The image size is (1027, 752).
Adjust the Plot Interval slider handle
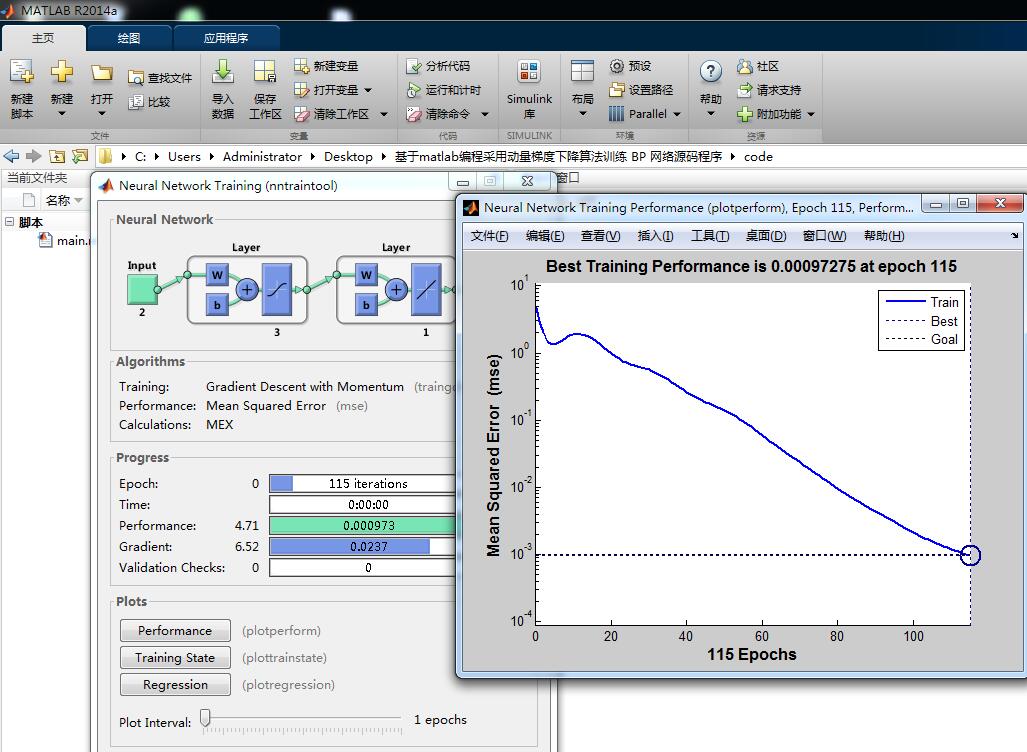(206, 718)
